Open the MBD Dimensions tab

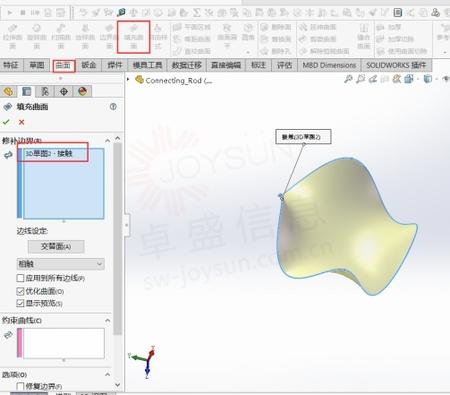pyautogui.click(x=329, y=65)
